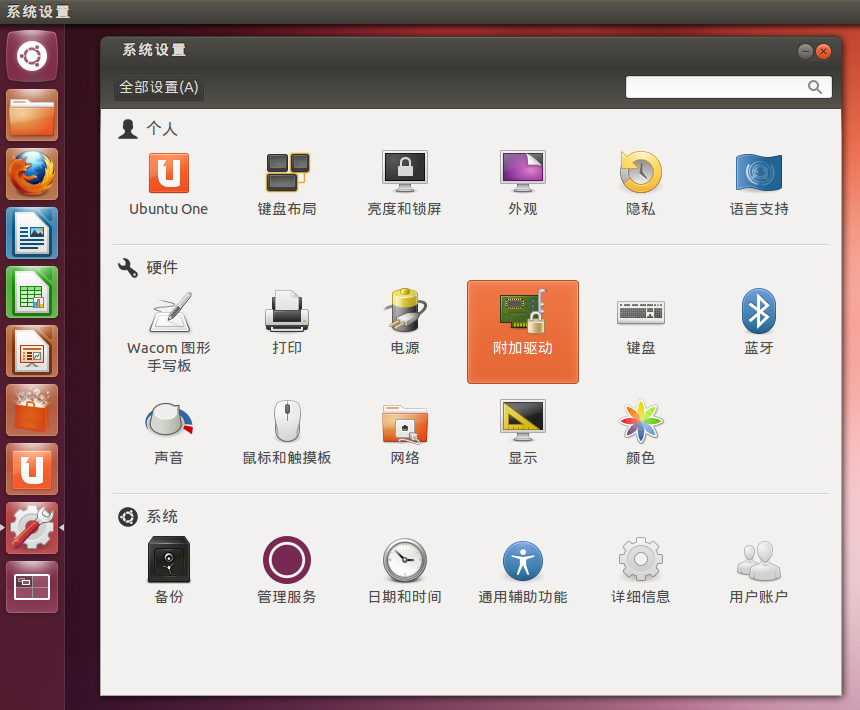Open 管理服务 management service
The image size is (860, 710).
(x=287, y=570)
